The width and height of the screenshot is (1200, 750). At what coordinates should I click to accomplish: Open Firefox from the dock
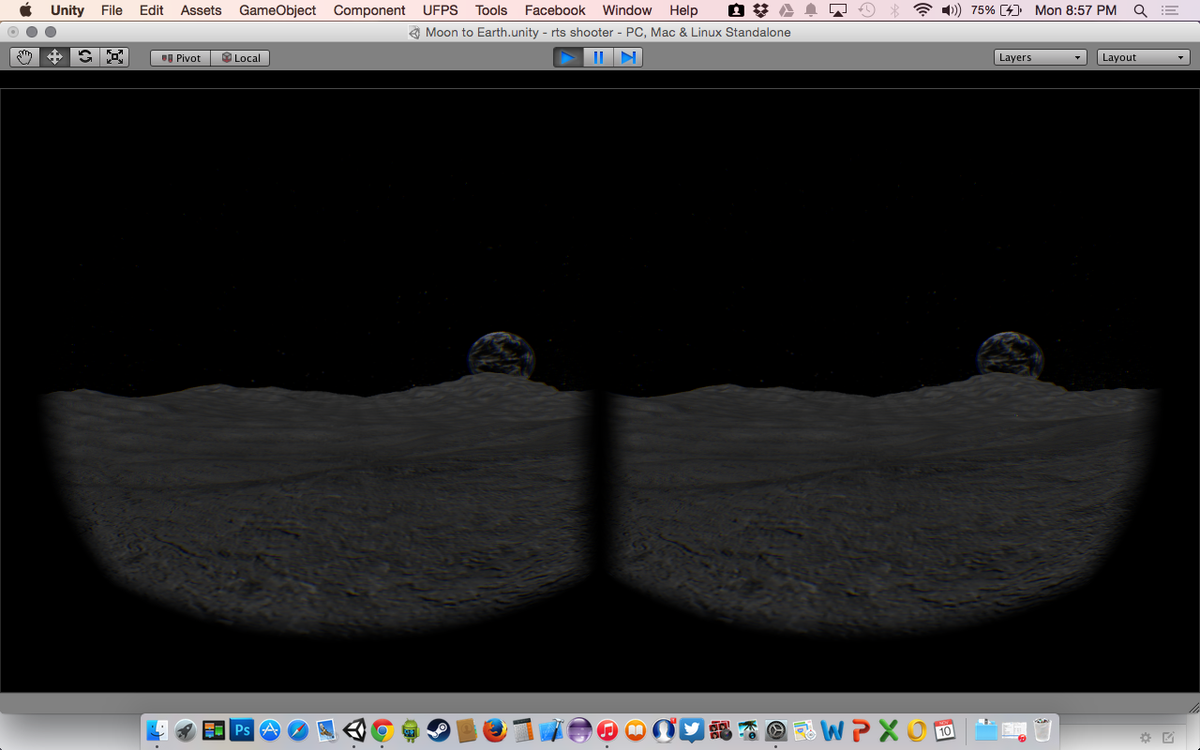click(494, 731)
